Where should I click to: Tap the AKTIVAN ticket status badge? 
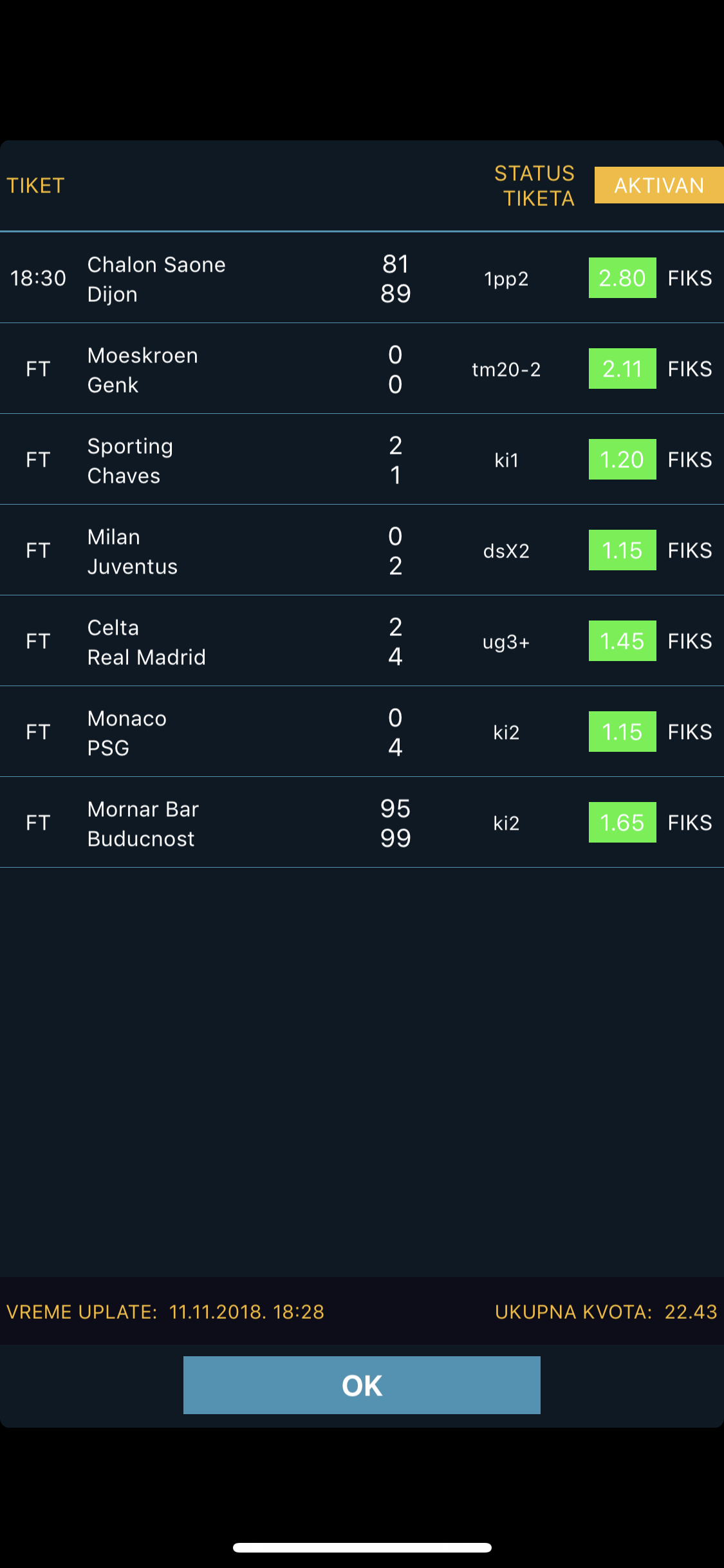[x=659, y=185]
